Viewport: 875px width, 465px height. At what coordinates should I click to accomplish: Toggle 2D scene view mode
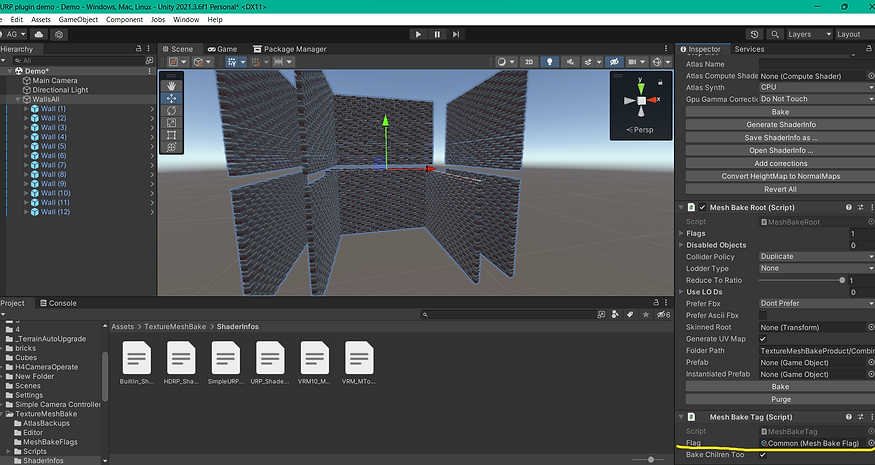529,62
